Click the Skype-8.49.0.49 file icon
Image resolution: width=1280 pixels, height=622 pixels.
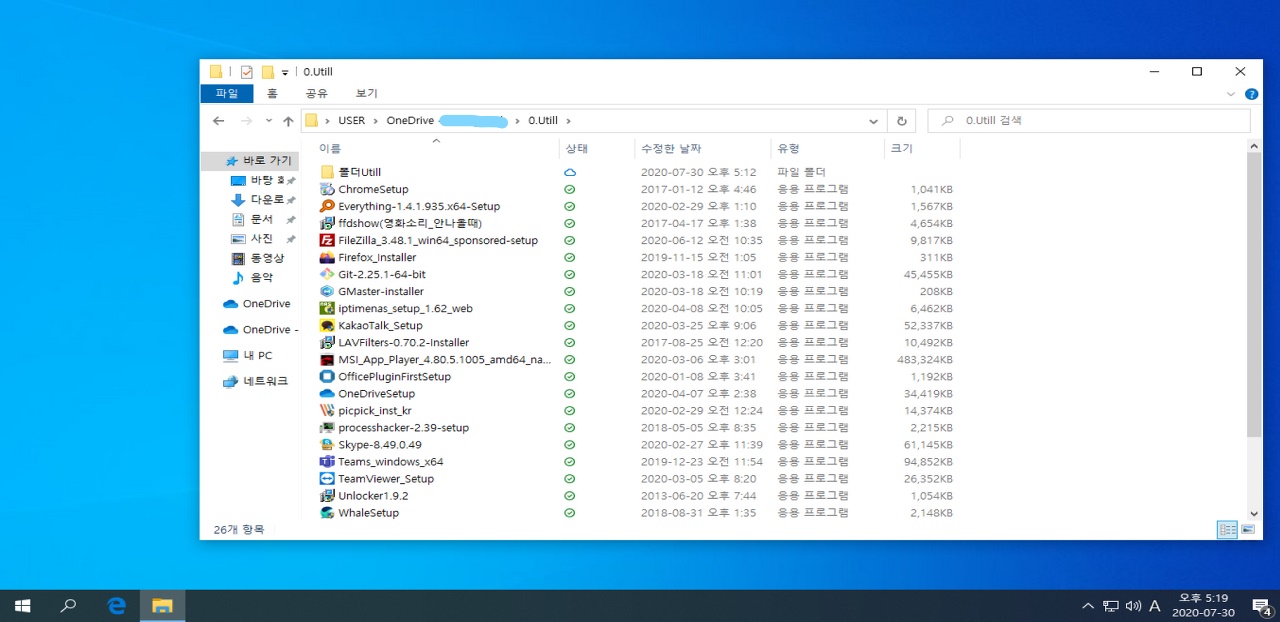327,444
